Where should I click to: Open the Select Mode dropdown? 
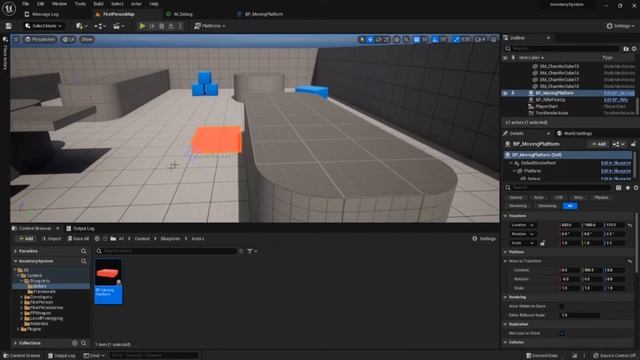[43, 26]
